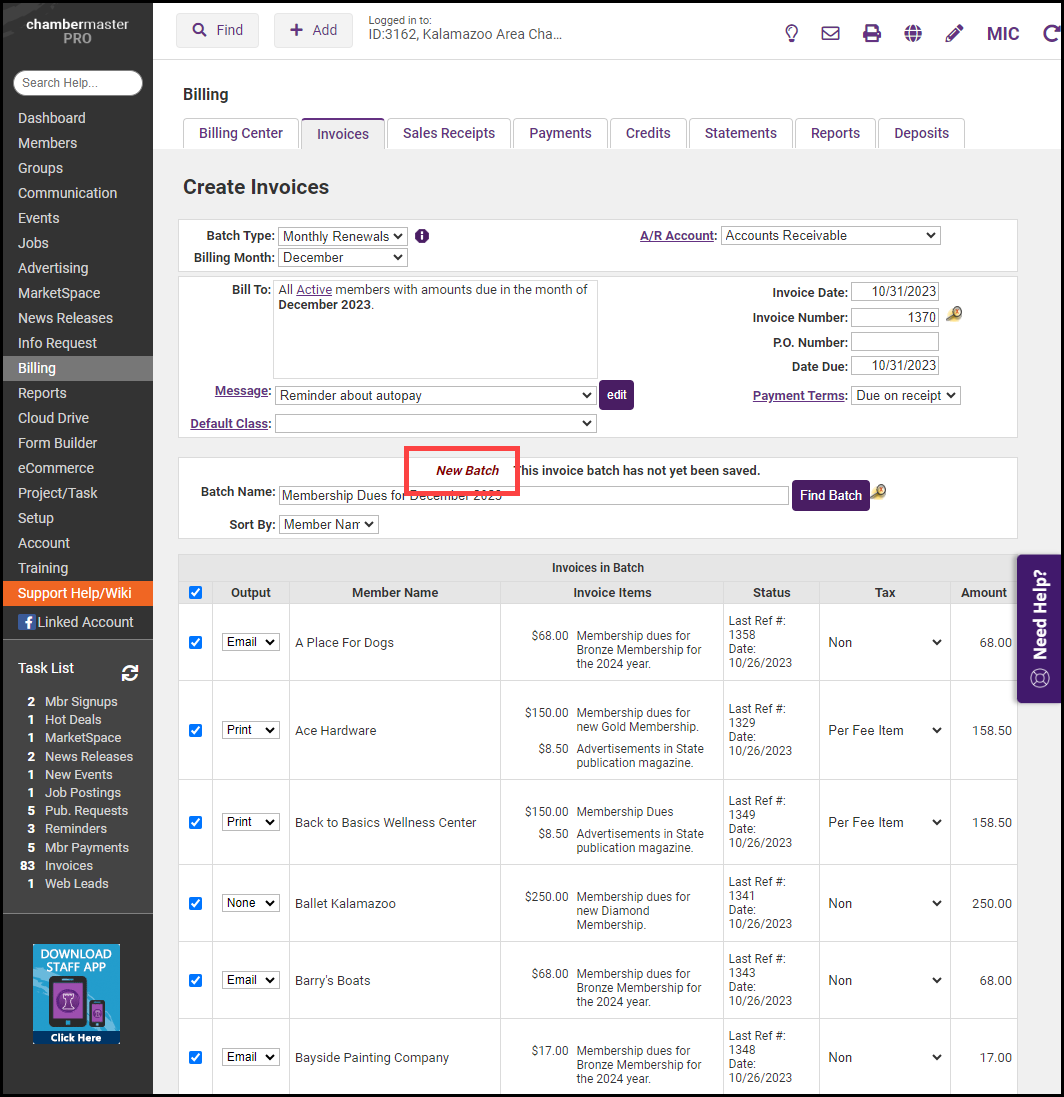
Task: Switch to the Sales Receipts tab
Action: point(448,133)
